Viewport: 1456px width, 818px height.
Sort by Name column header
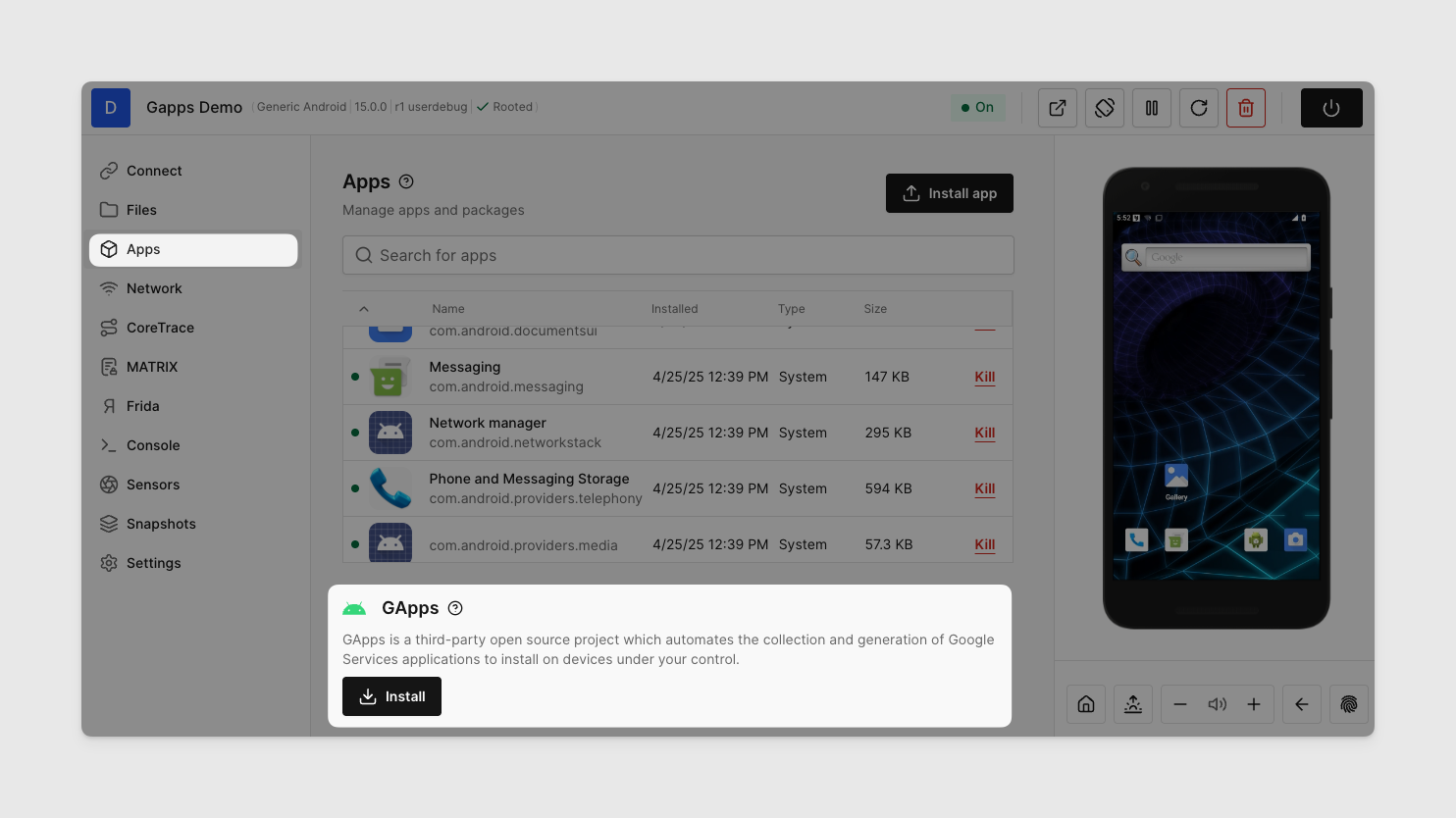[x=448, y=309]
